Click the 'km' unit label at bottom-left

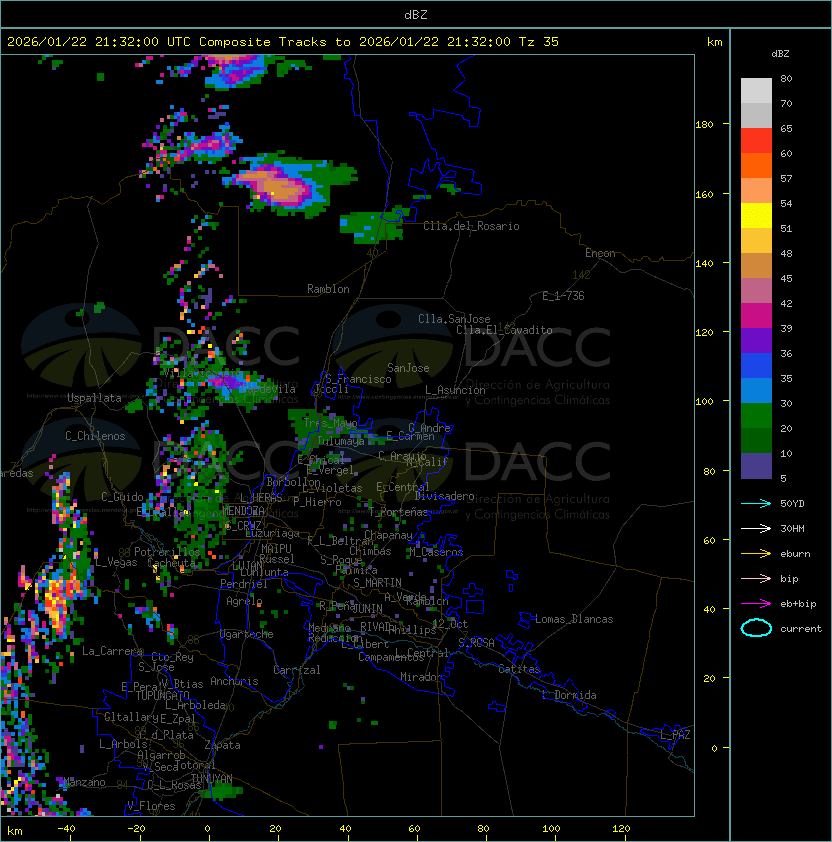tap(15, 831)
